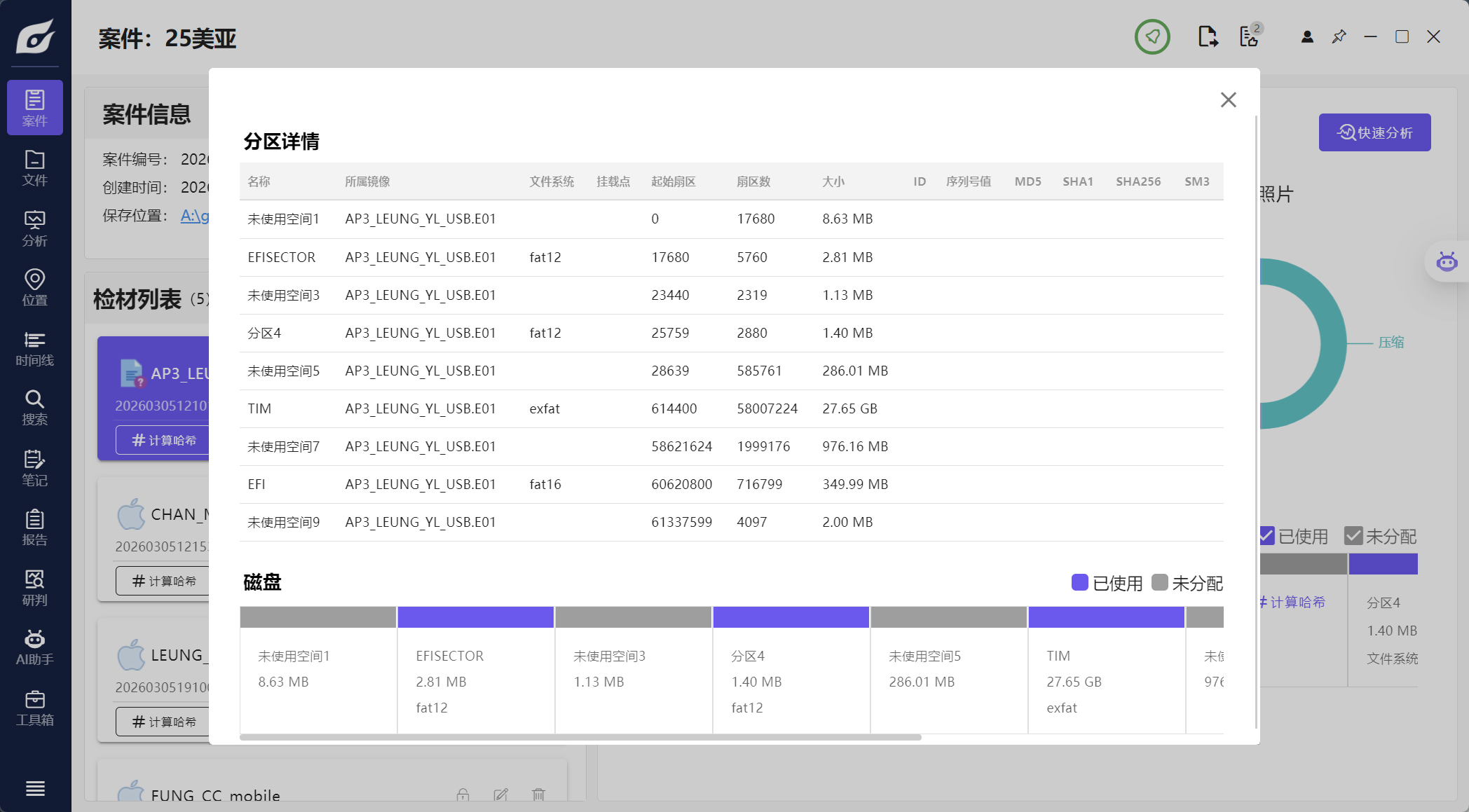Switch to the 文件 (Files) sidebar tab

[x=34, y=168]
